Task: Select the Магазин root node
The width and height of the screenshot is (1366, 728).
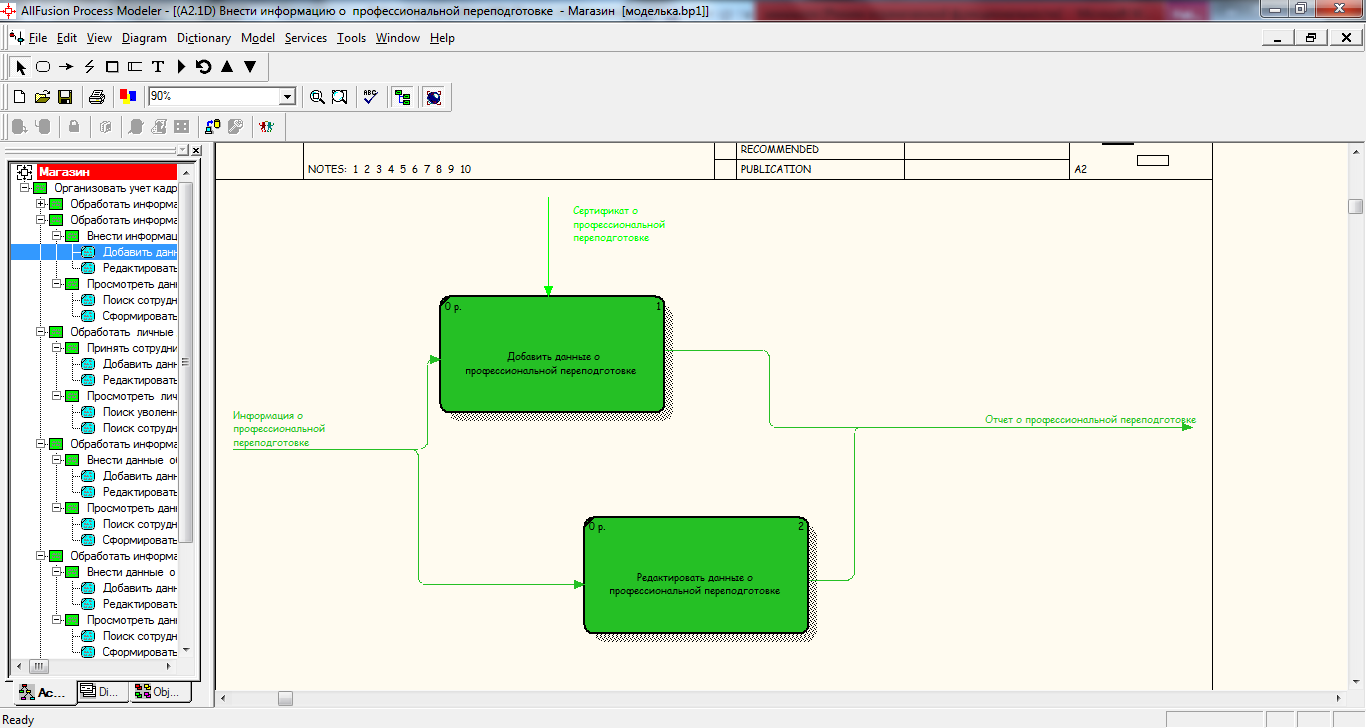Action: click(x=106, y=172)
